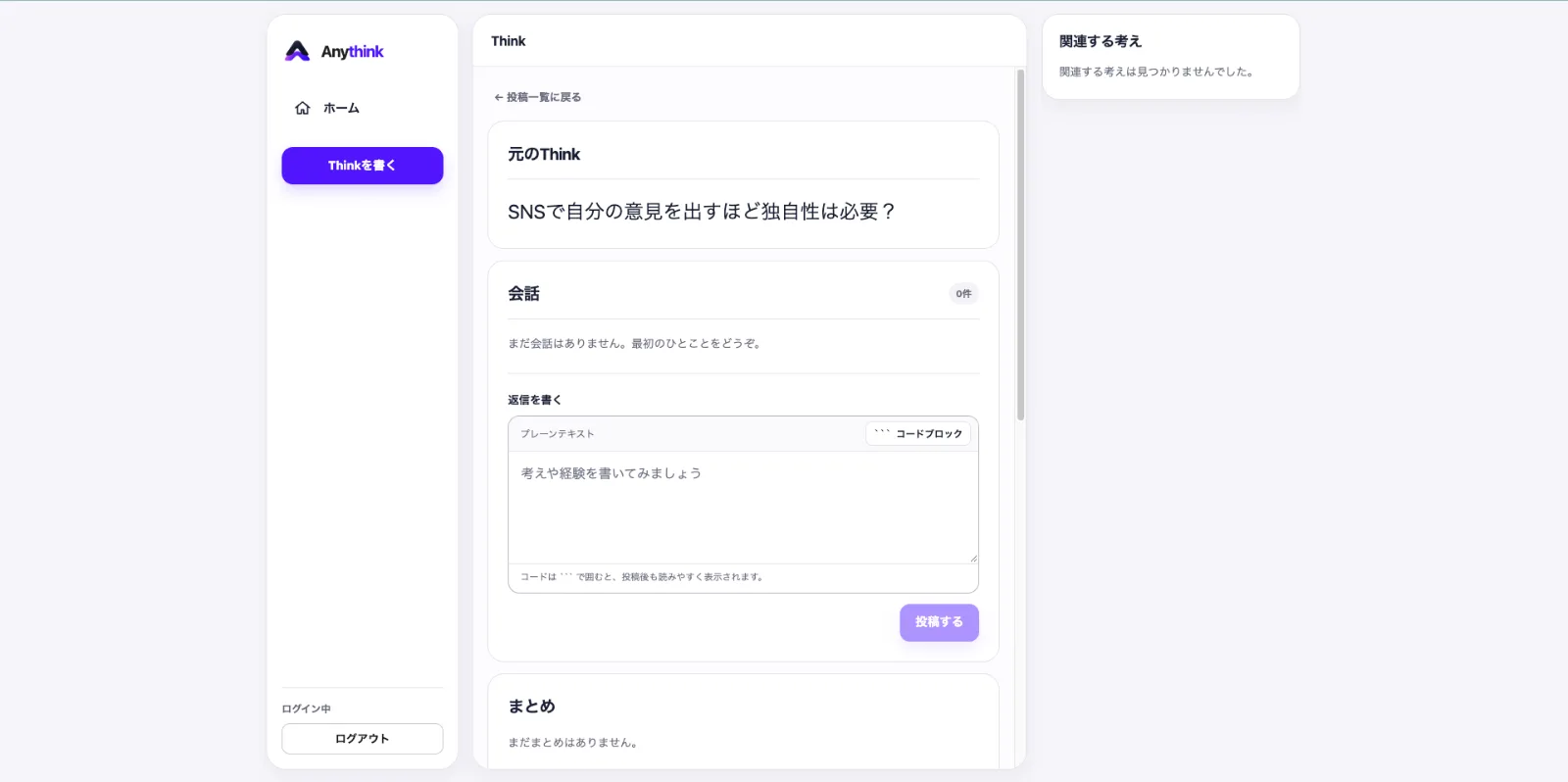Click the 会話 section heading
The height and width of the screenshot is (782, 1568).
tap(523, 293)
